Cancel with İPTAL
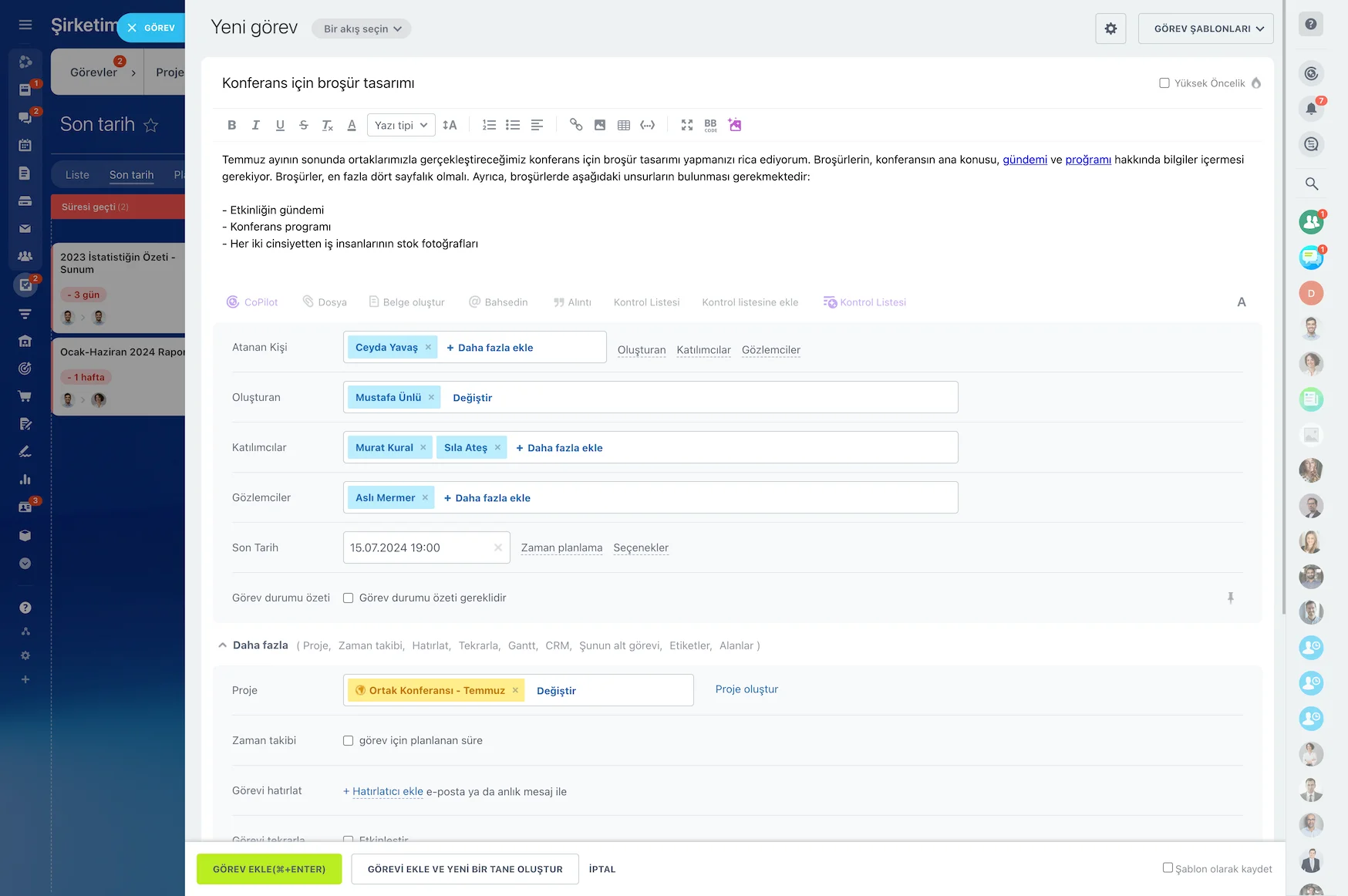This screenshot has height=896, width=1348. click(602, 869)
